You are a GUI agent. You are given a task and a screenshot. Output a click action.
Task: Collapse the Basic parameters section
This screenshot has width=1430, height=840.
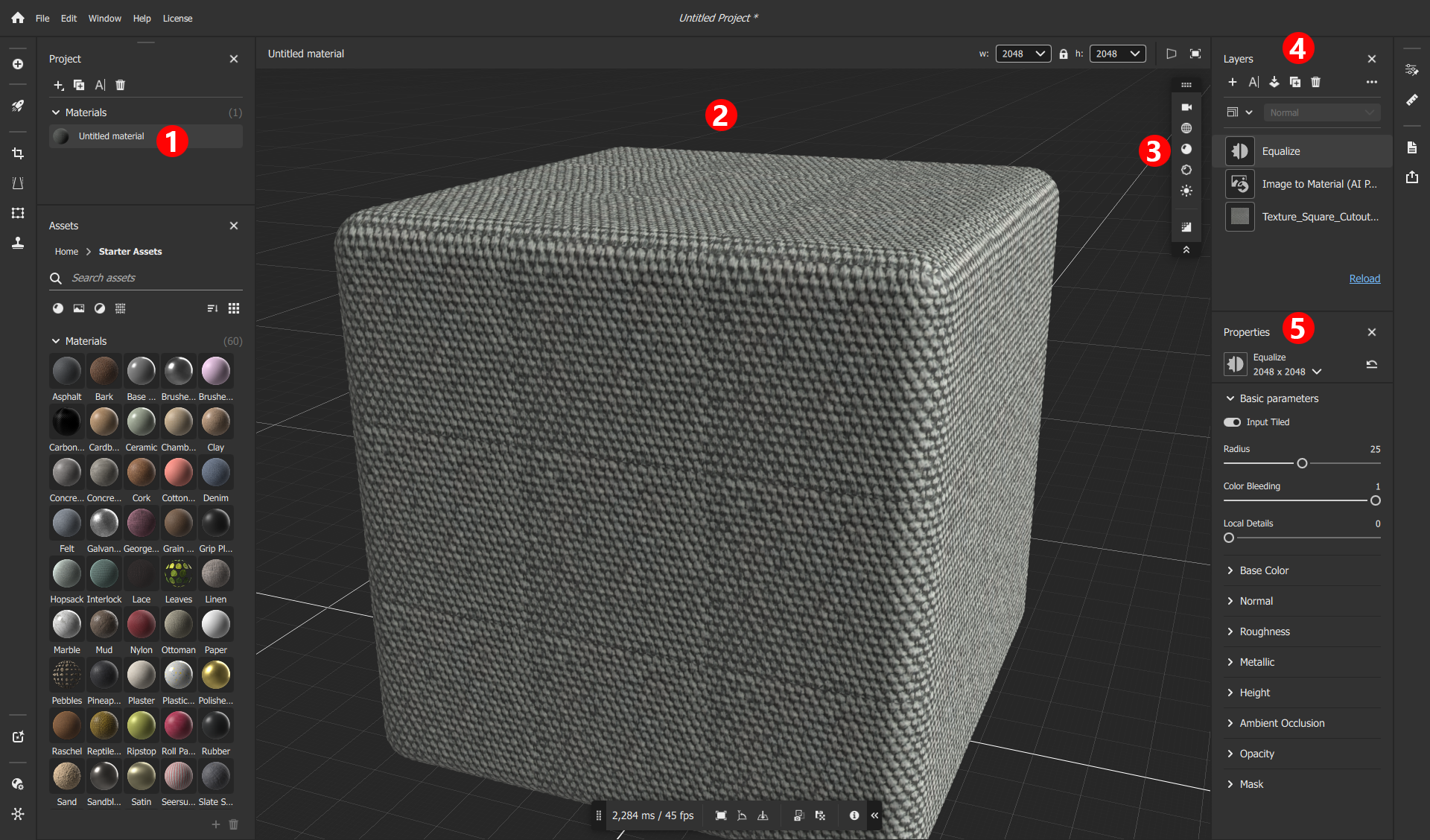[1230, 398]
